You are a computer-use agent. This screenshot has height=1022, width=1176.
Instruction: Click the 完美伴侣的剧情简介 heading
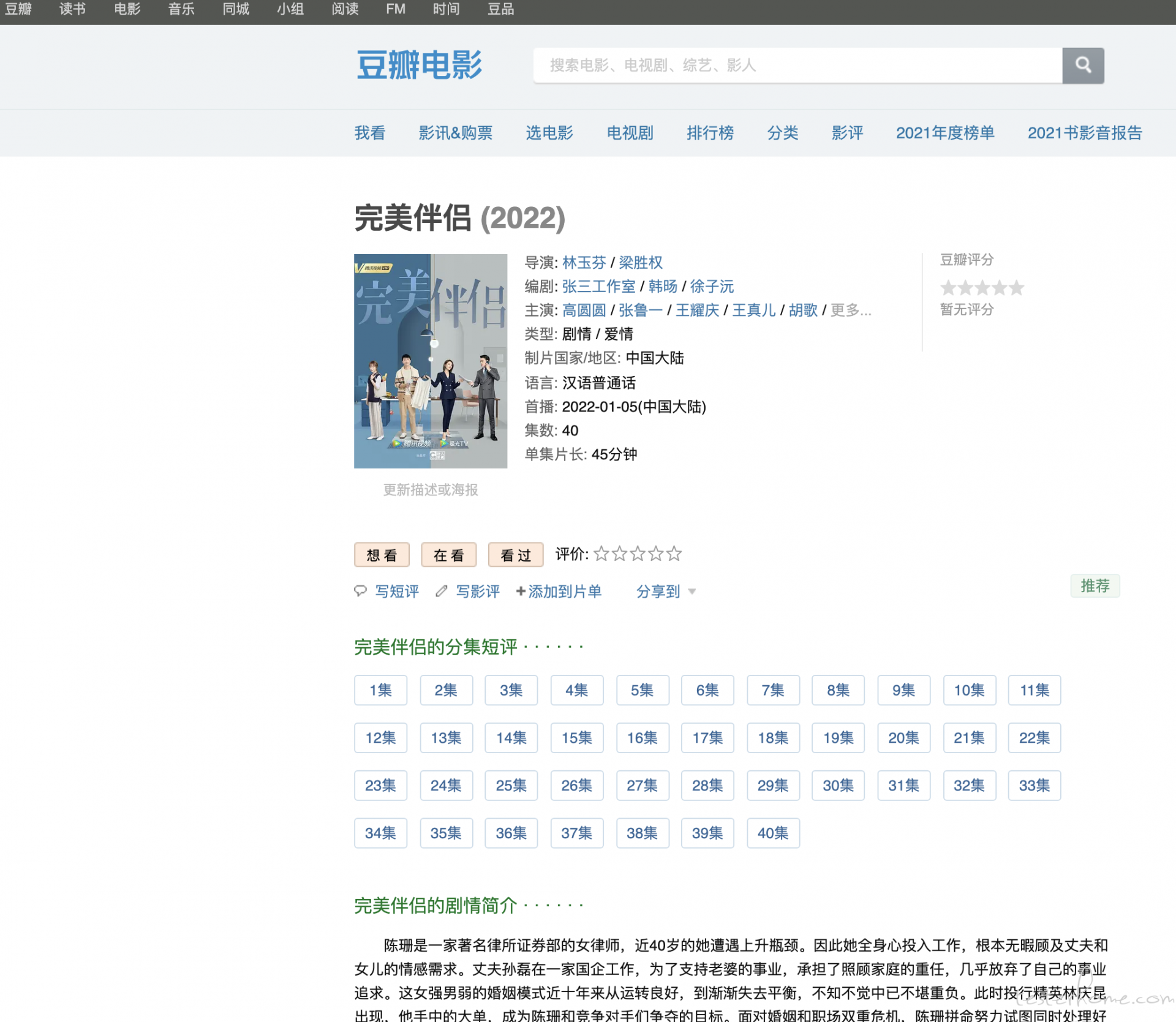[x=435, y=906]
